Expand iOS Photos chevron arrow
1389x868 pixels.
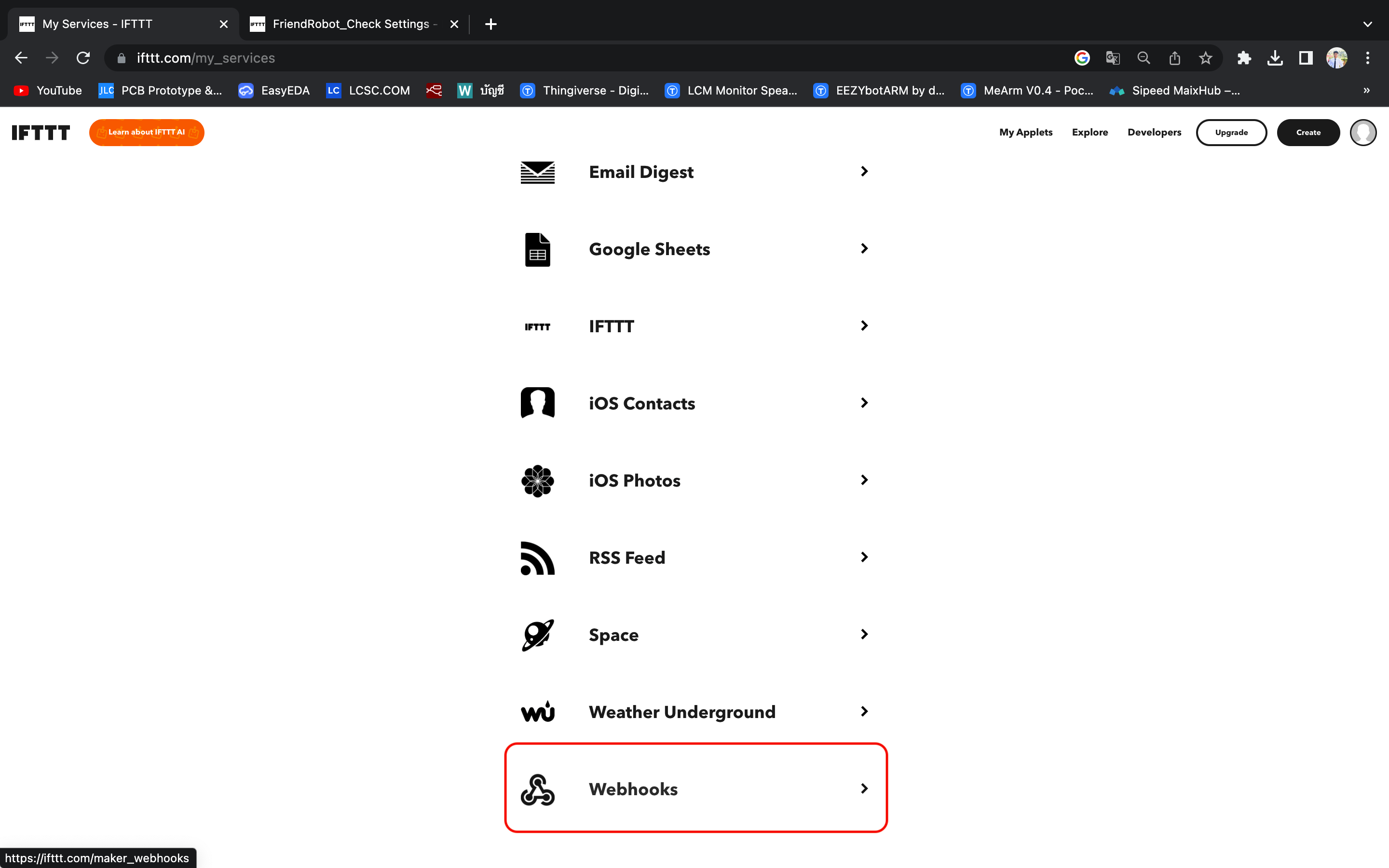point(864,480)
